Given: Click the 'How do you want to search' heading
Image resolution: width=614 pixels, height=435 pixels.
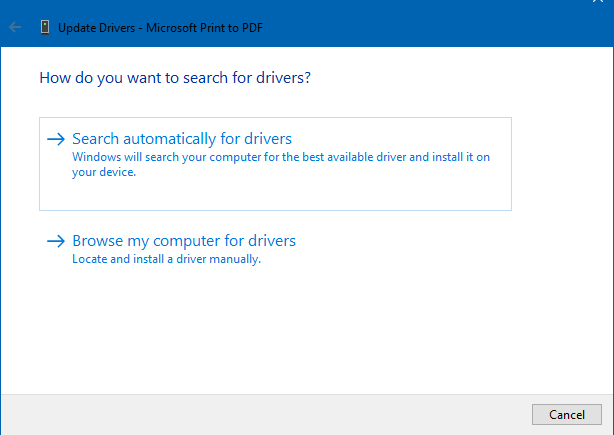Looking at the screenshot, I should (x=174, y=77).
